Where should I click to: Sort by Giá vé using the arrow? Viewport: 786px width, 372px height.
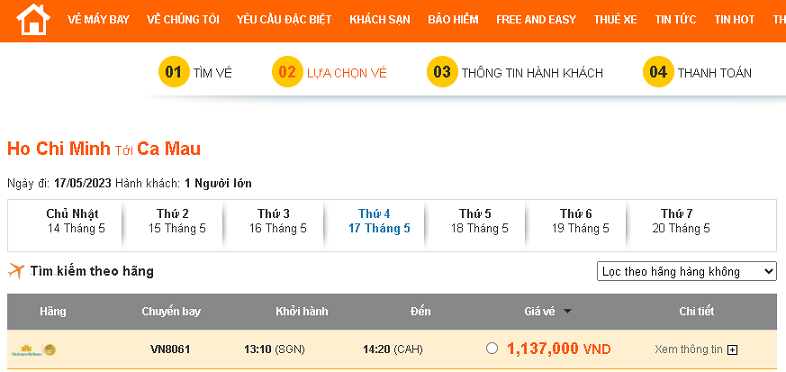(567, 312)
